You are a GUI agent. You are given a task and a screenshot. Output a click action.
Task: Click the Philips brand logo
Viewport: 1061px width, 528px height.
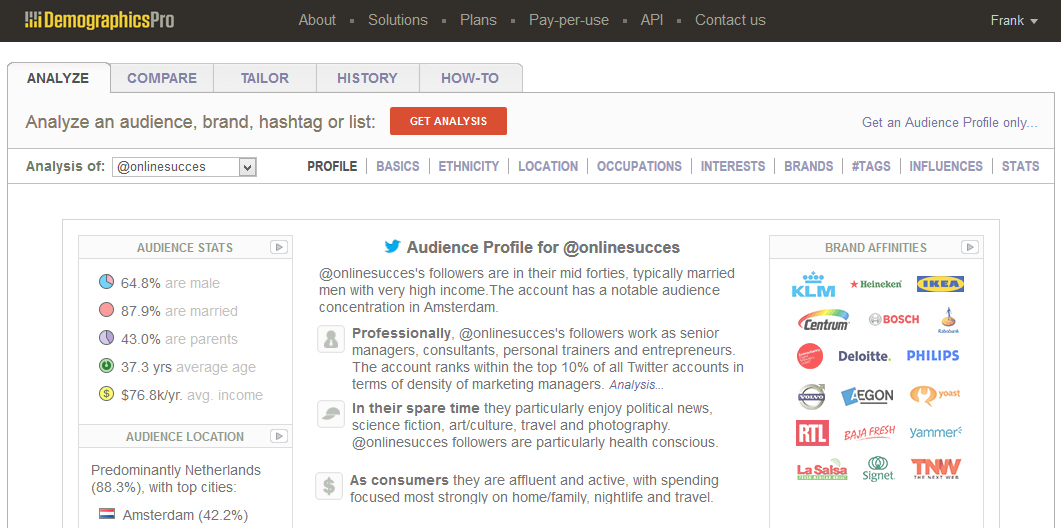932,355
